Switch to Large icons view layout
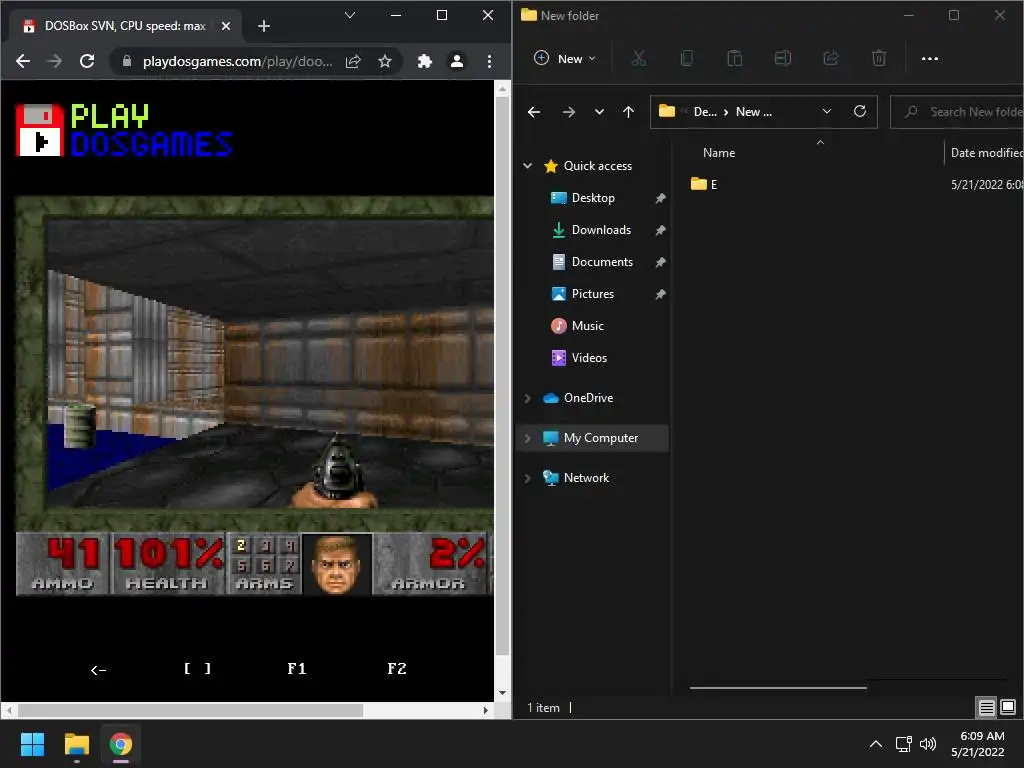The height and width of the screenshot is (768, 1024). (x=1008, y=707)
